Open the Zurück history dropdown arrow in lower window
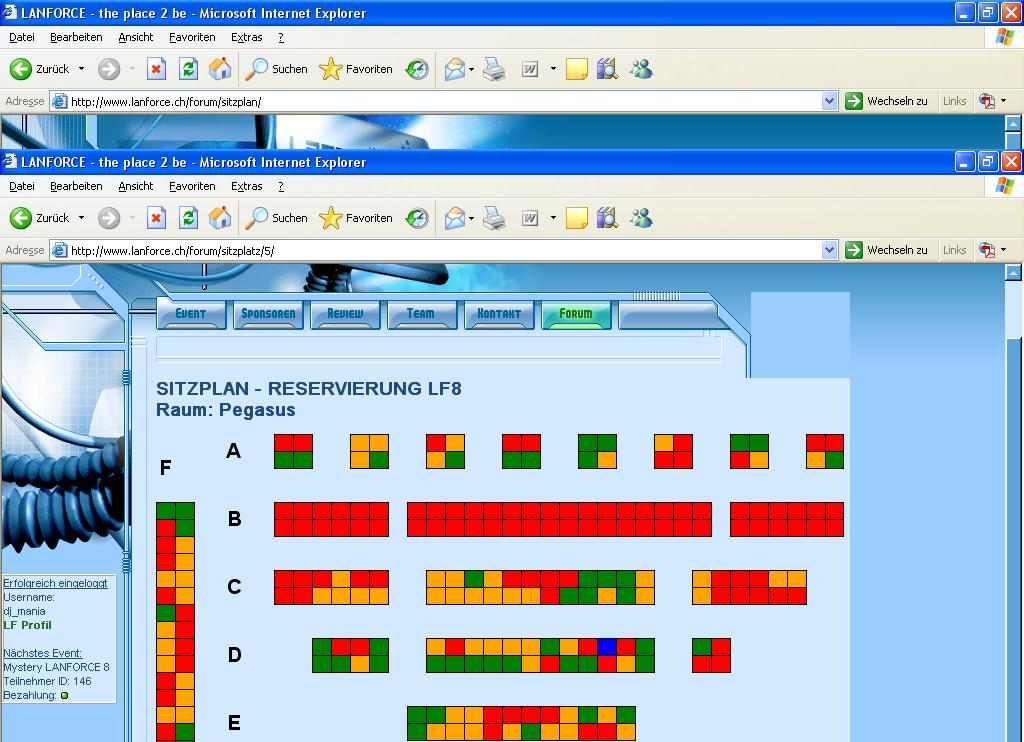Image resolution: width=1024 pixels, height=742 pixels. point(82,218)
